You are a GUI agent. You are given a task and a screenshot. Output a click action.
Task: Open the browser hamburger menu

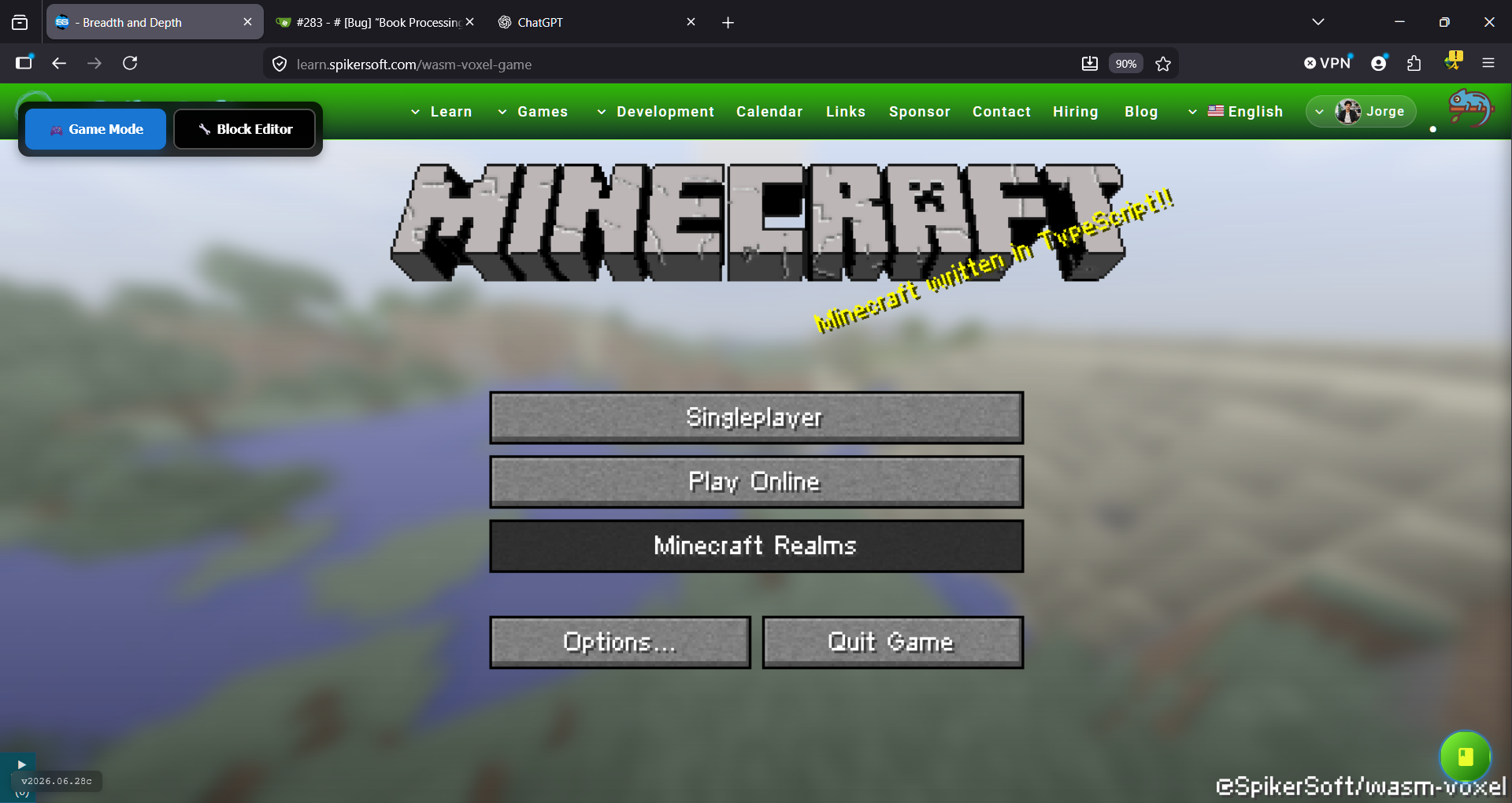coord(1488,63)
